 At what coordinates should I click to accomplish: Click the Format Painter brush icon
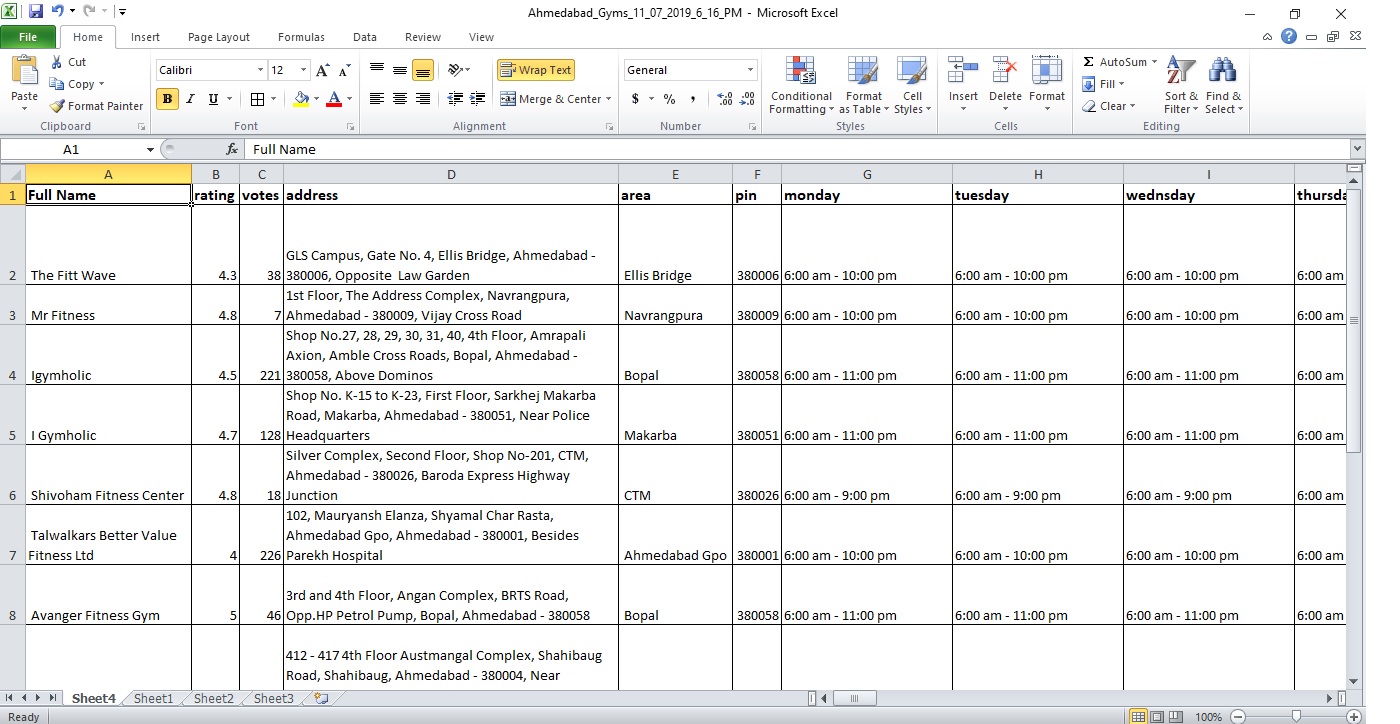(x=58, y=106)
